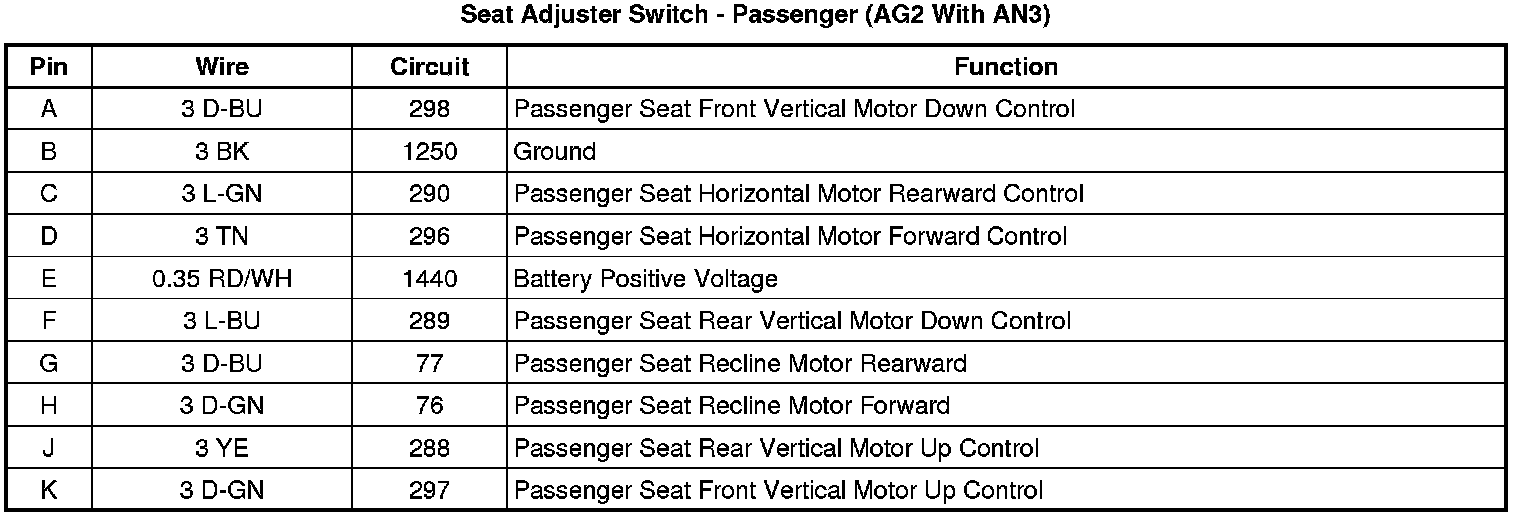This screenshot has height=518, width=1520.
Task: Click the 3 L-BU wire cell
Action: (222, 322)
